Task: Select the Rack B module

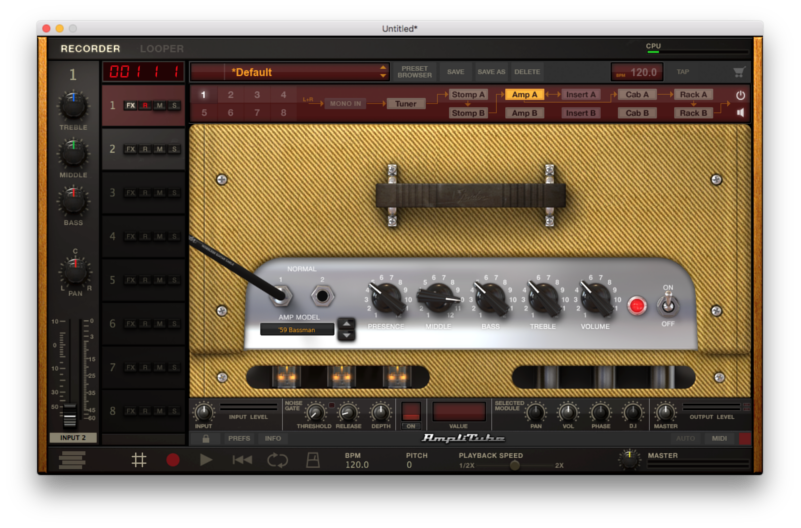Action: click(693, 113)
